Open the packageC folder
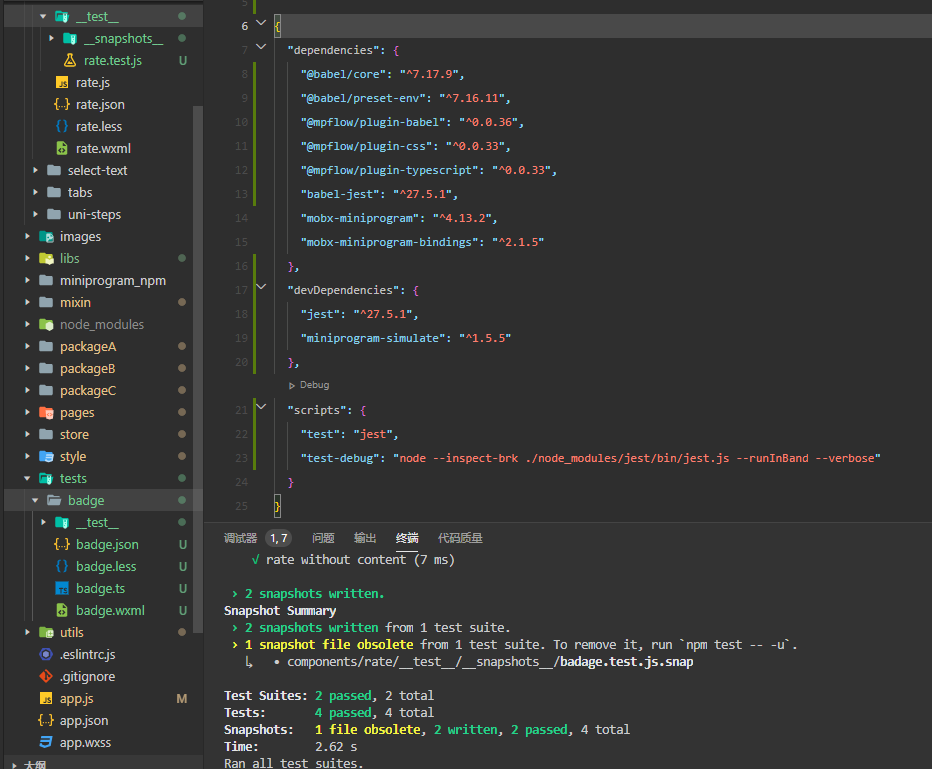The height and width of the screenshot is (769, 932). (88, 390)
